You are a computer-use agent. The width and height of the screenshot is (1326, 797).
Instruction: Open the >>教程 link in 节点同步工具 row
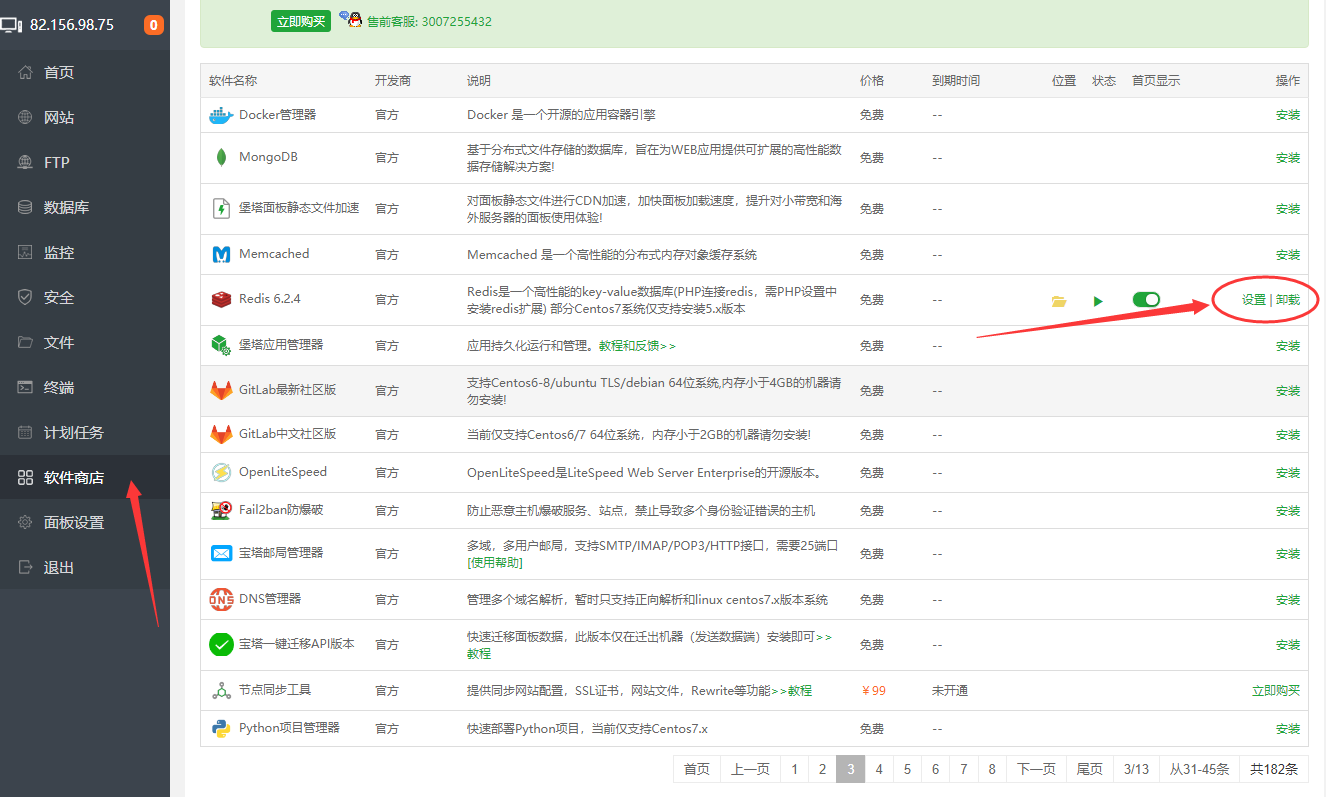click(x=791, y=691)
